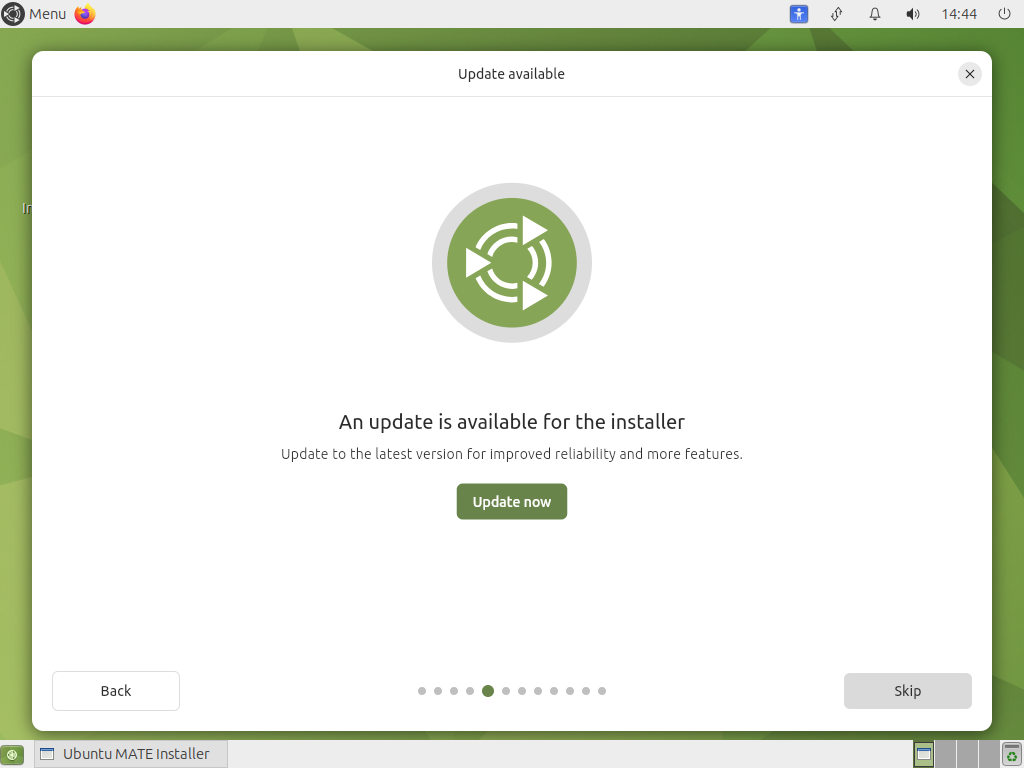Viewport: 1024px width, 768px height.
Task: Launch Firefox from the top panel
Action: pos(85,14)
